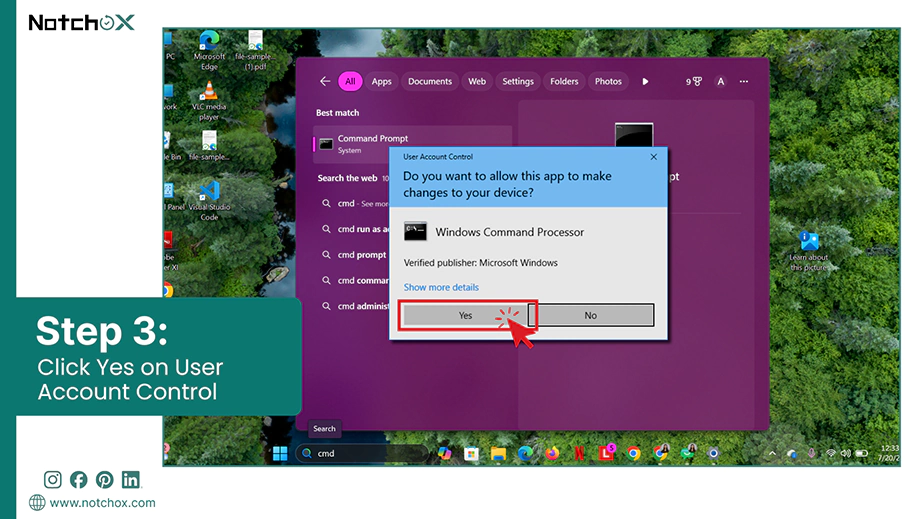Click the microphone tray icon
Image resolution: width=922 pixels, height=519 pixels.
point(811,453)
